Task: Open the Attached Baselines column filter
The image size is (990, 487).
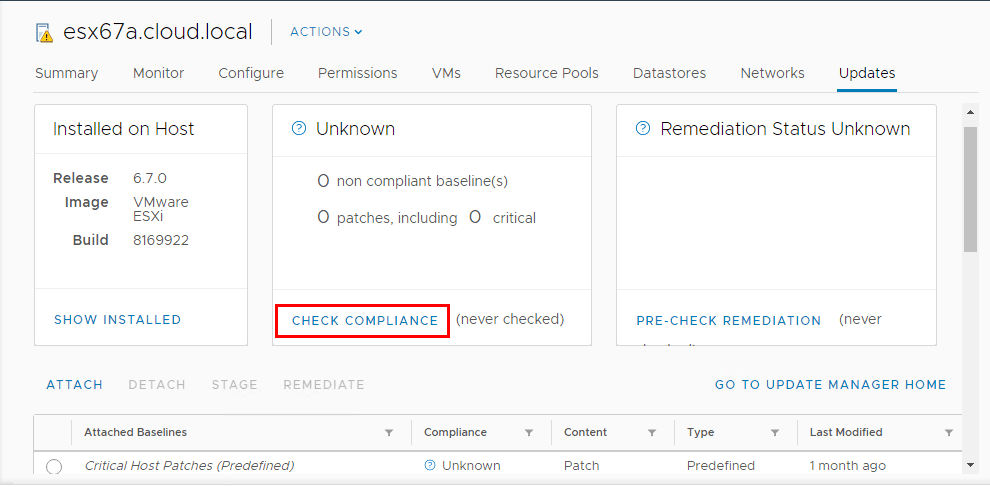Action: pos(389,433)
